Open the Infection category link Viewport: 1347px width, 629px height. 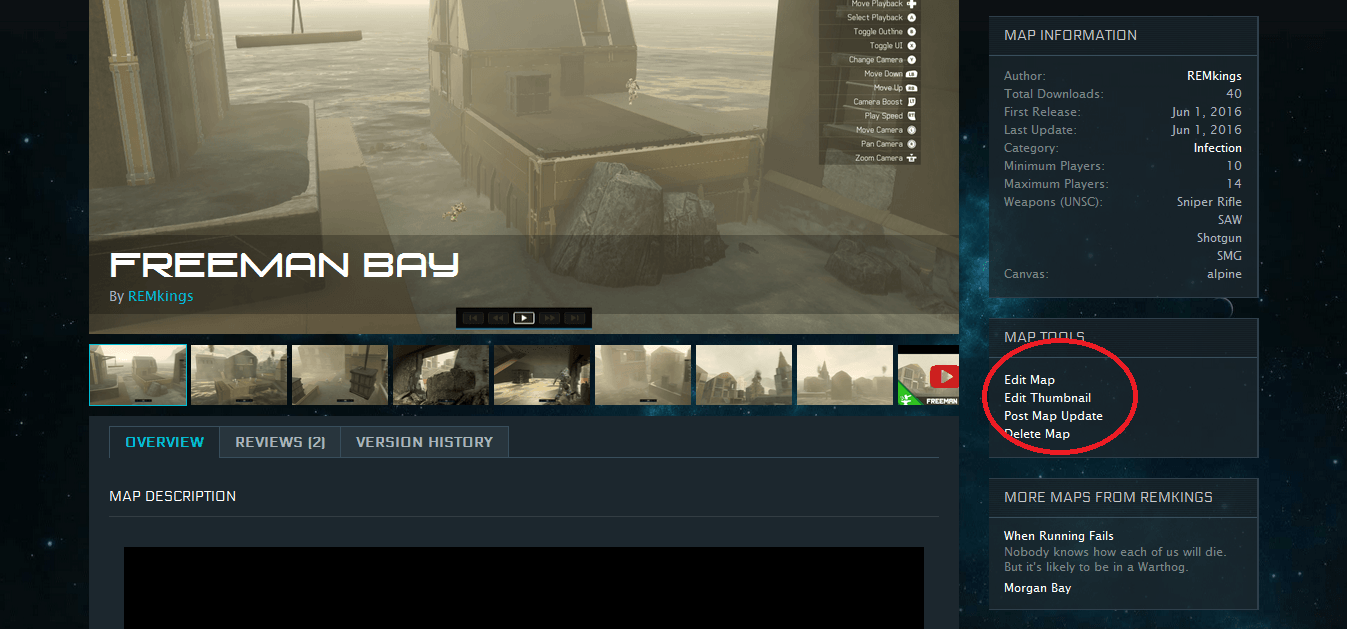coord(1217,148)
